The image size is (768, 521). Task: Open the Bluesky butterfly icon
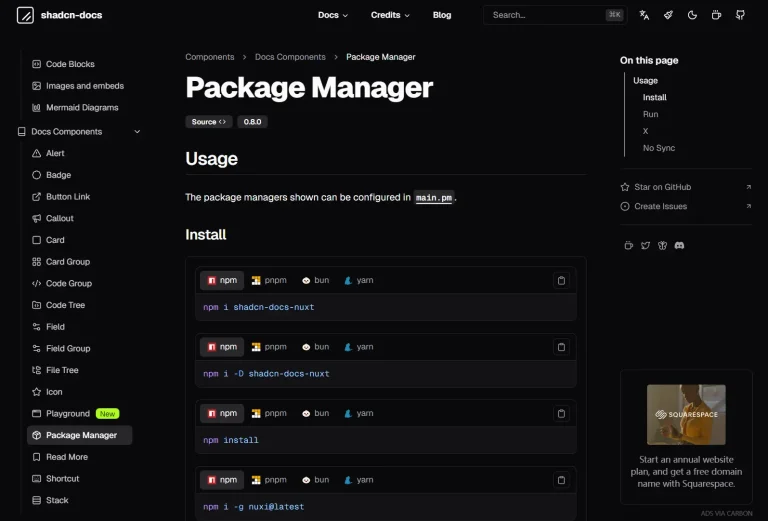(662, 245)
